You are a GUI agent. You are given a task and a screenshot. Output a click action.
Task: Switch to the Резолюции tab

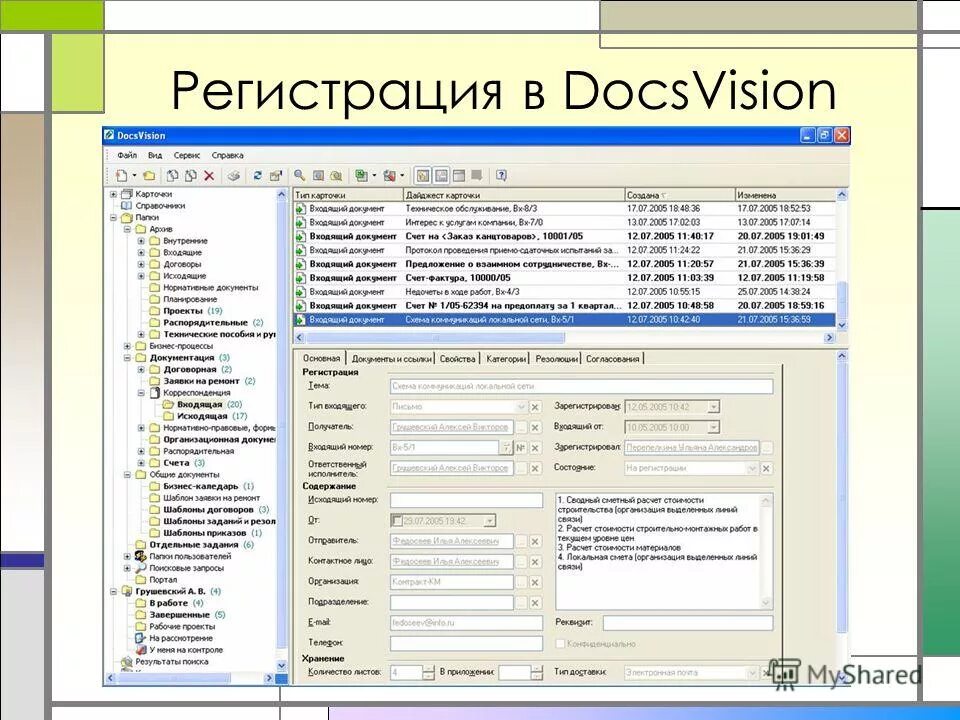[556, 359]
